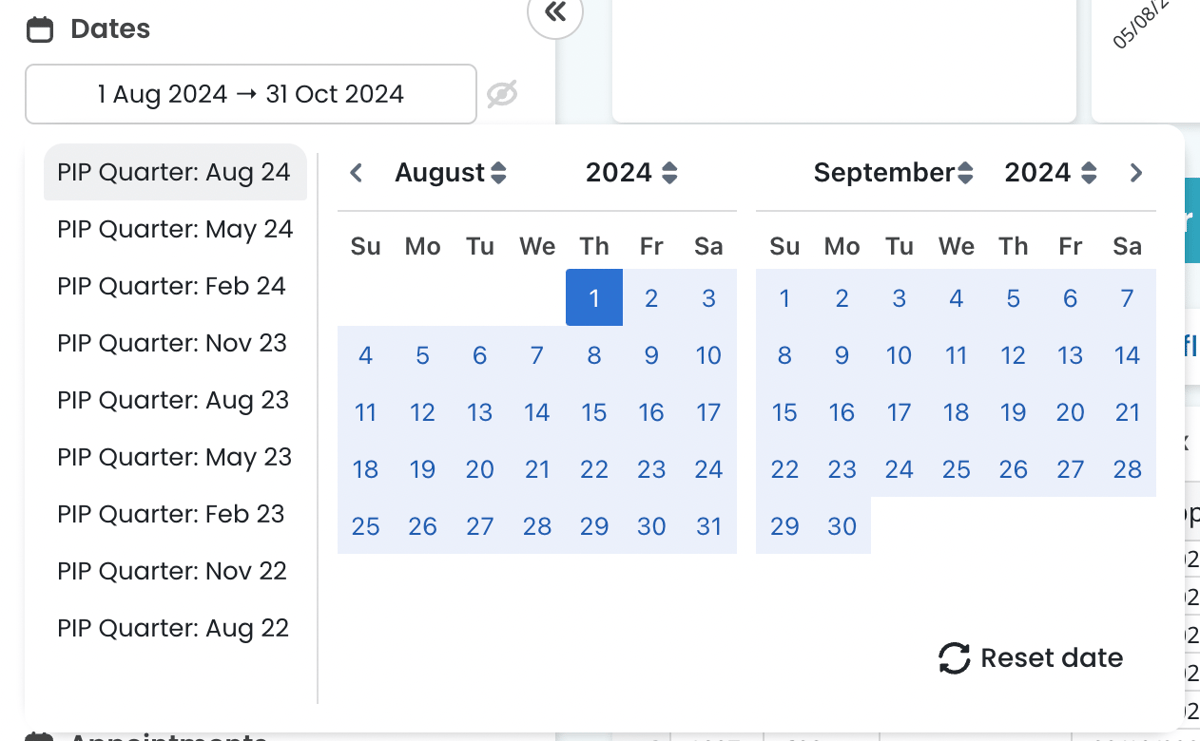Click the date range input field
Screen dimensions: 1200x741
(x=250, y=94)
